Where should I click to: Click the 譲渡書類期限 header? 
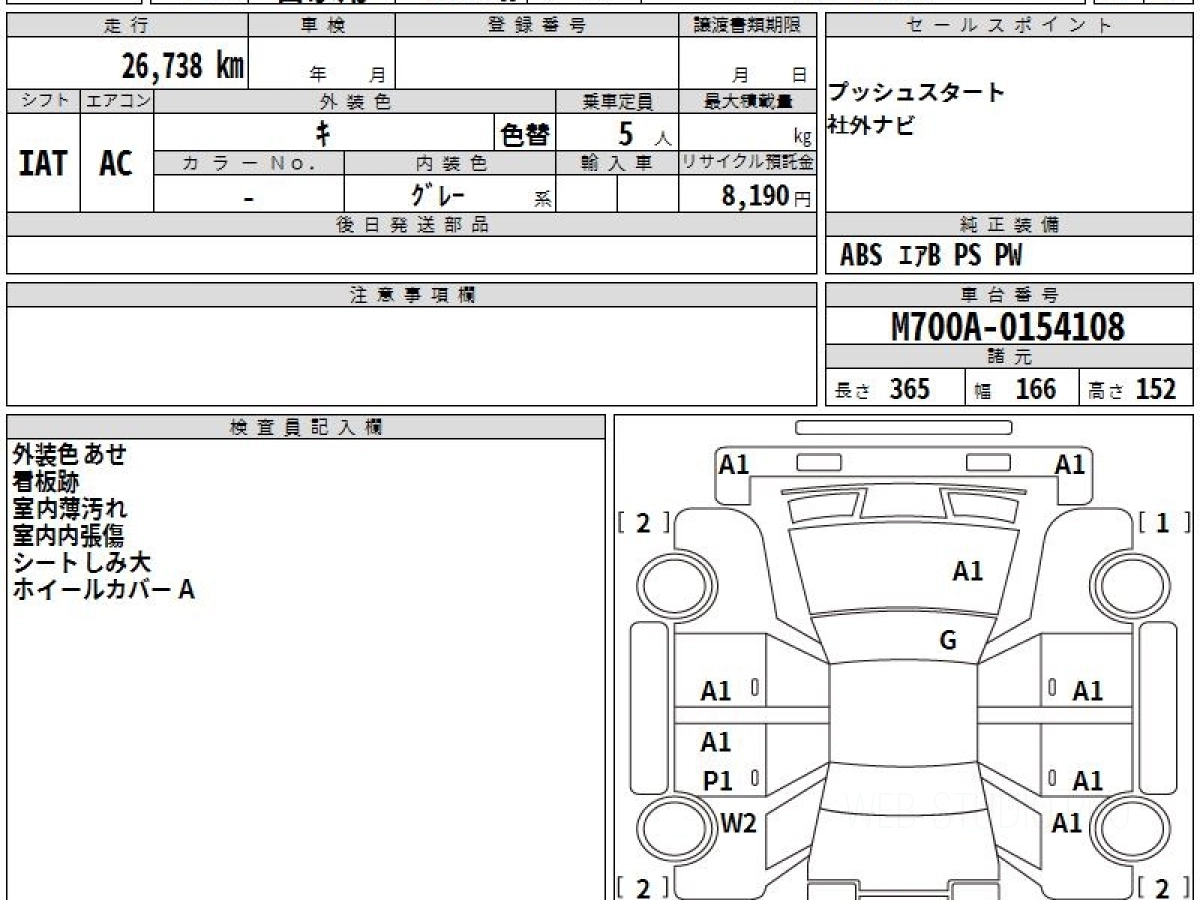[x=748, y=26]
